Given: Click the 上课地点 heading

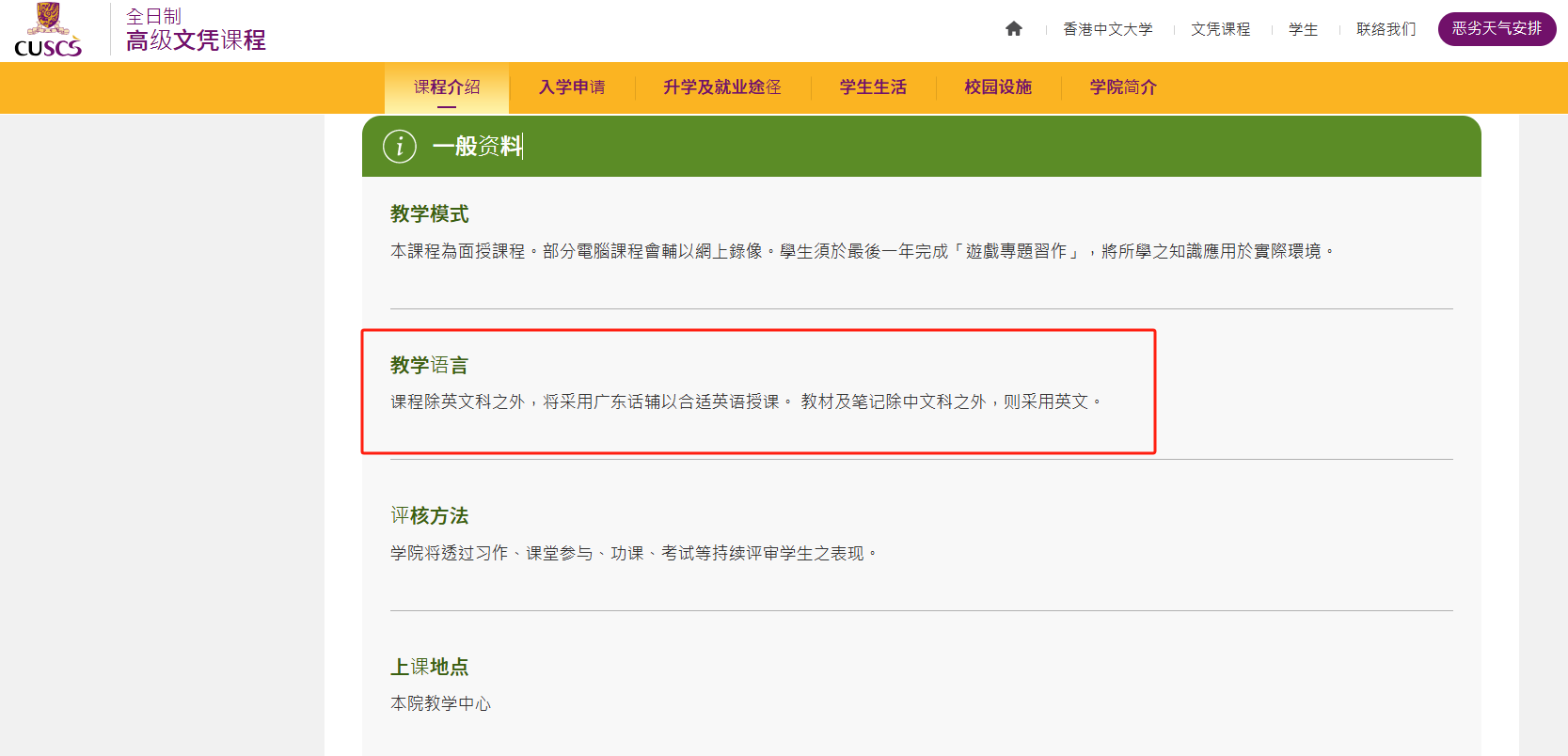Looking at the screenshot, I should click(430, 667).
